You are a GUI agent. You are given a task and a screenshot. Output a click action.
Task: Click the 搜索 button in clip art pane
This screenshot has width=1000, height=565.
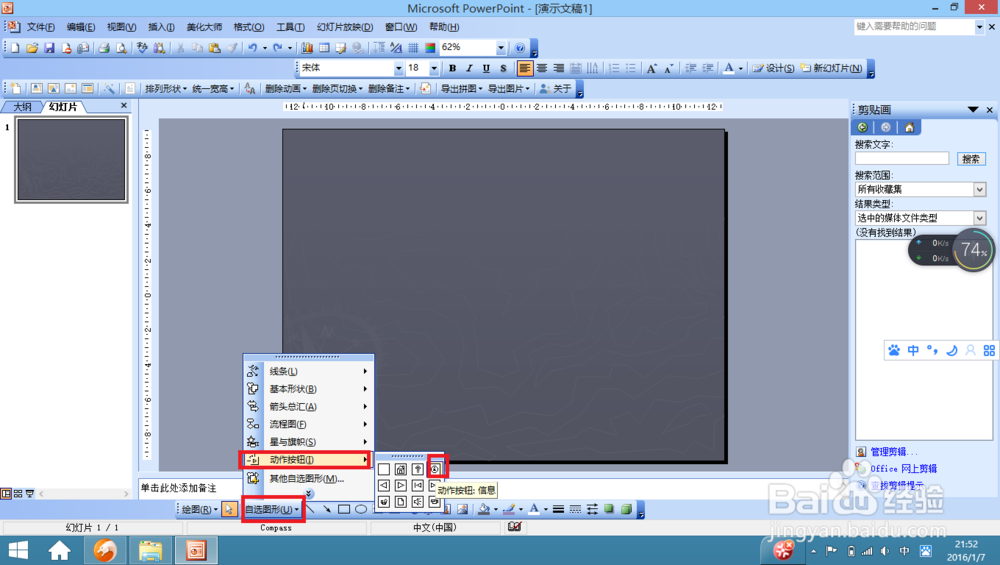[x=971, y=159]
